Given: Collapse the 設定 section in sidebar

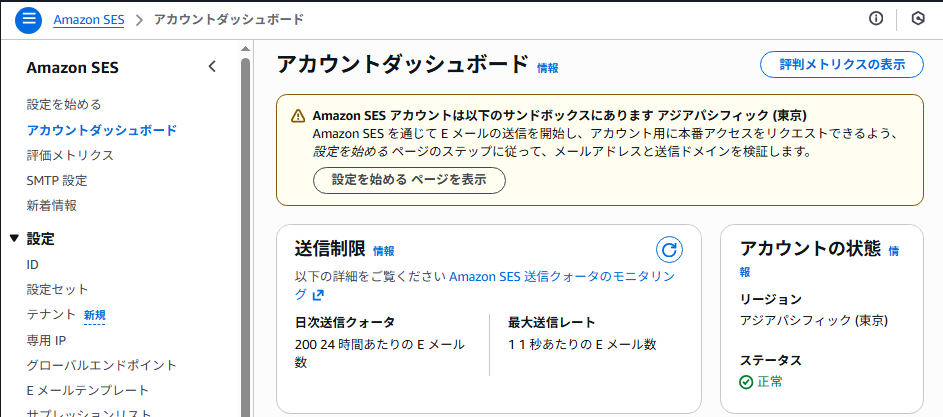Looking at the screenshot, I should pos(14,238).
